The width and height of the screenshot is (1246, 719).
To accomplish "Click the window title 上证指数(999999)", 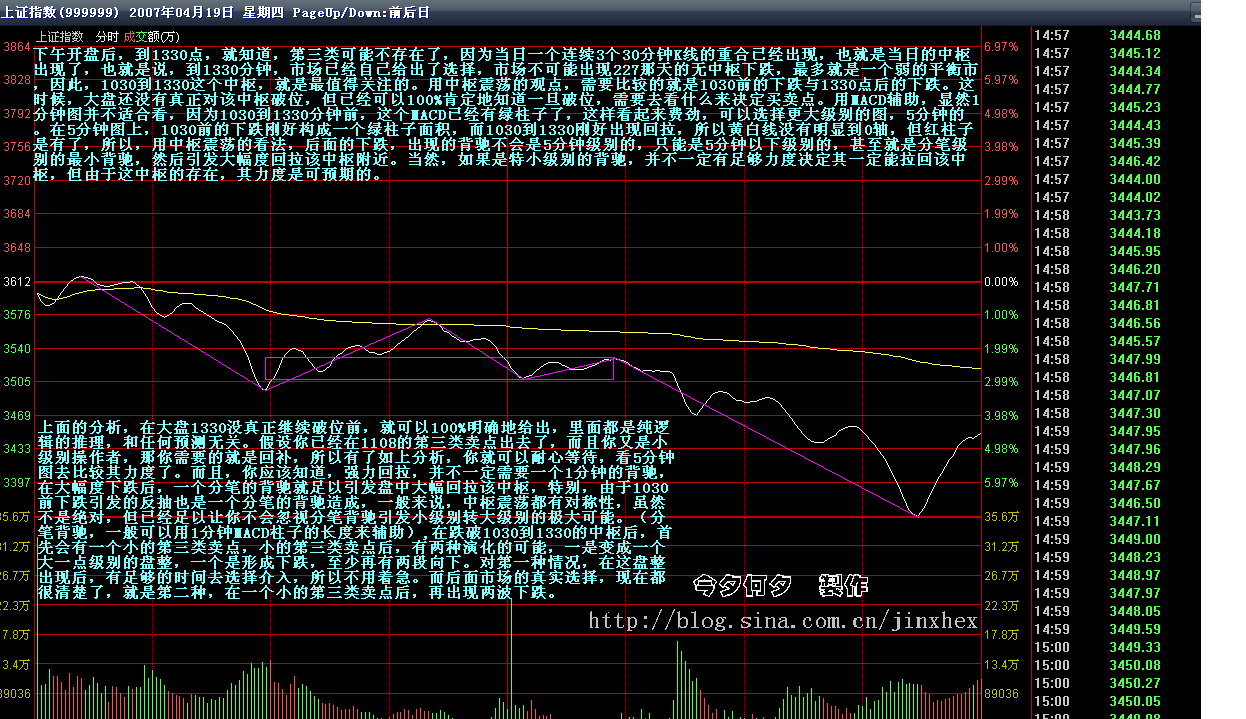I will (x=62, y=12).
